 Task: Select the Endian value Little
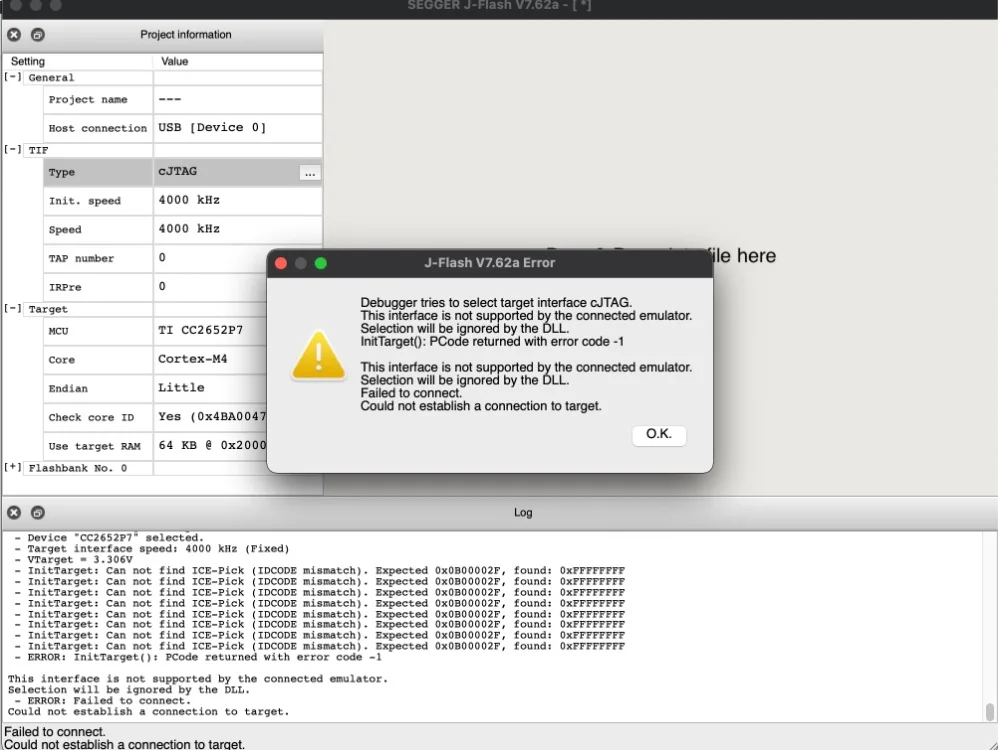point(211,388)
